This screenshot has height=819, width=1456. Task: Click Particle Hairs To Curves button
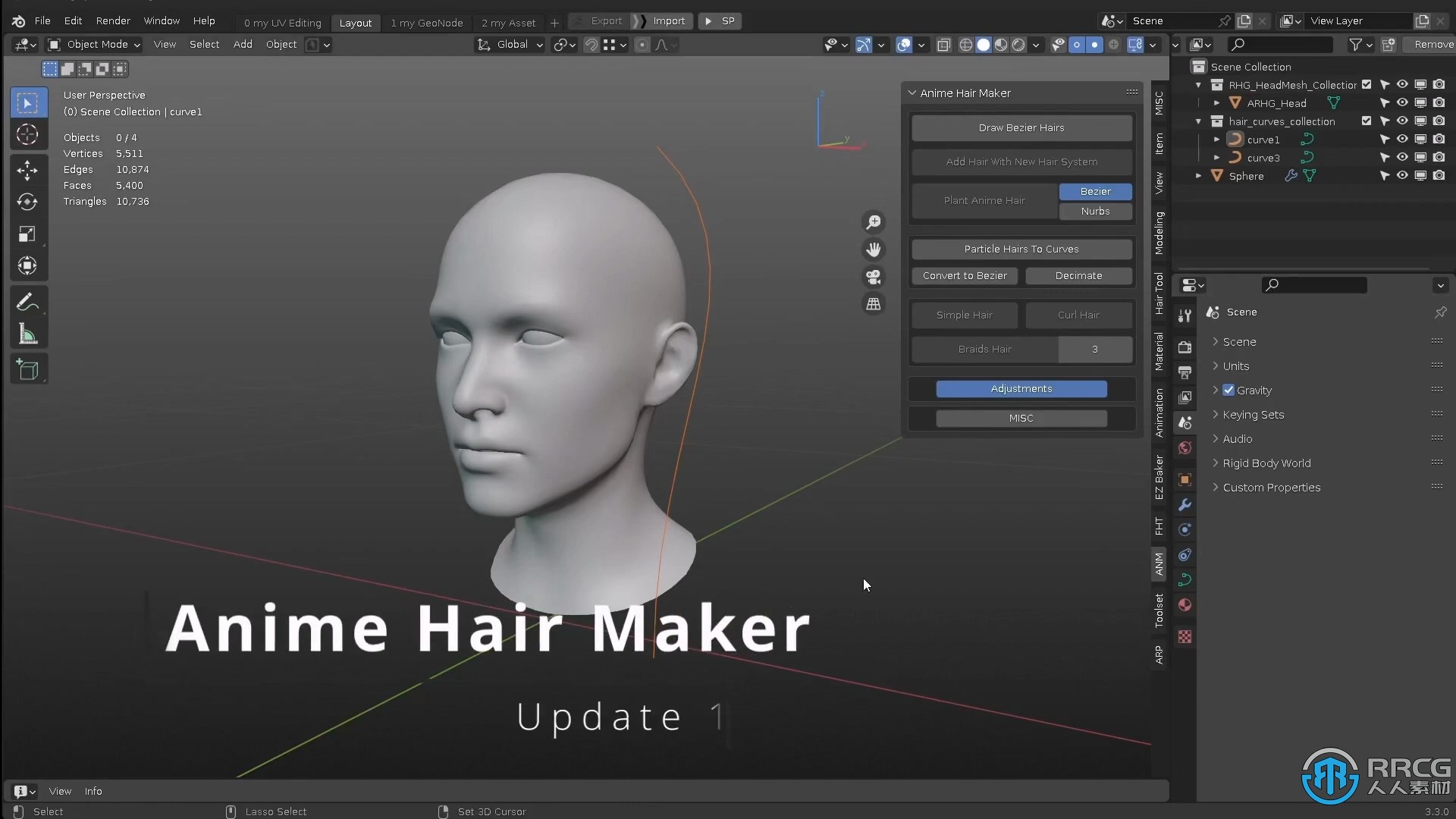1021,249
